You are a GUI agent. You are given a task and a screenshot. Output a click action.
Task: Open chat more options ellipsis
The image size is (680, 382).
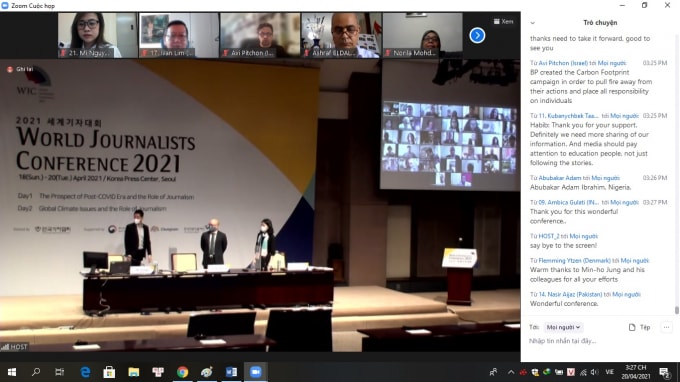pos(666,327)
